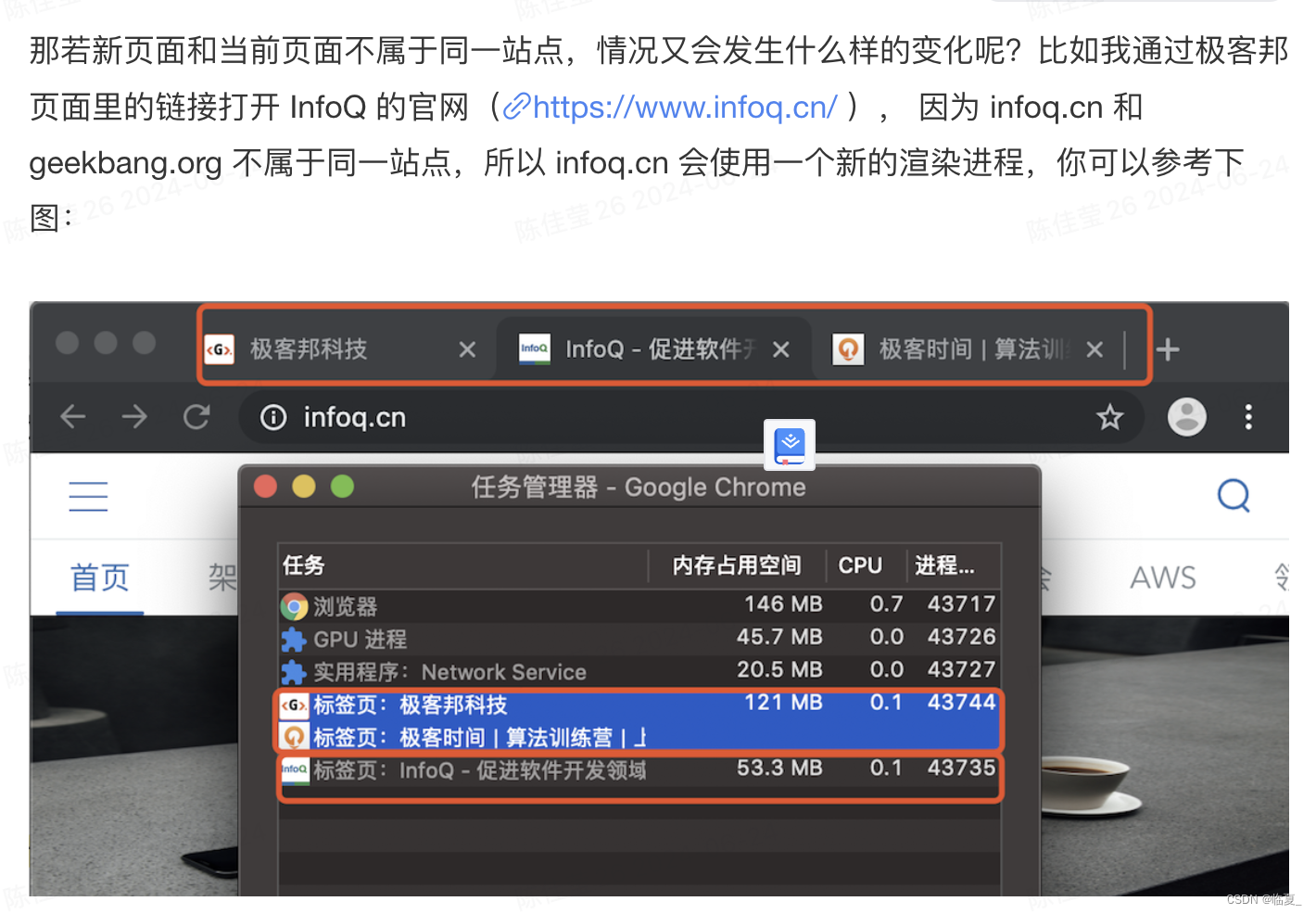Click the puzzle icon in Network Service row
The image size is (1316, 914).
pos(294,672)
